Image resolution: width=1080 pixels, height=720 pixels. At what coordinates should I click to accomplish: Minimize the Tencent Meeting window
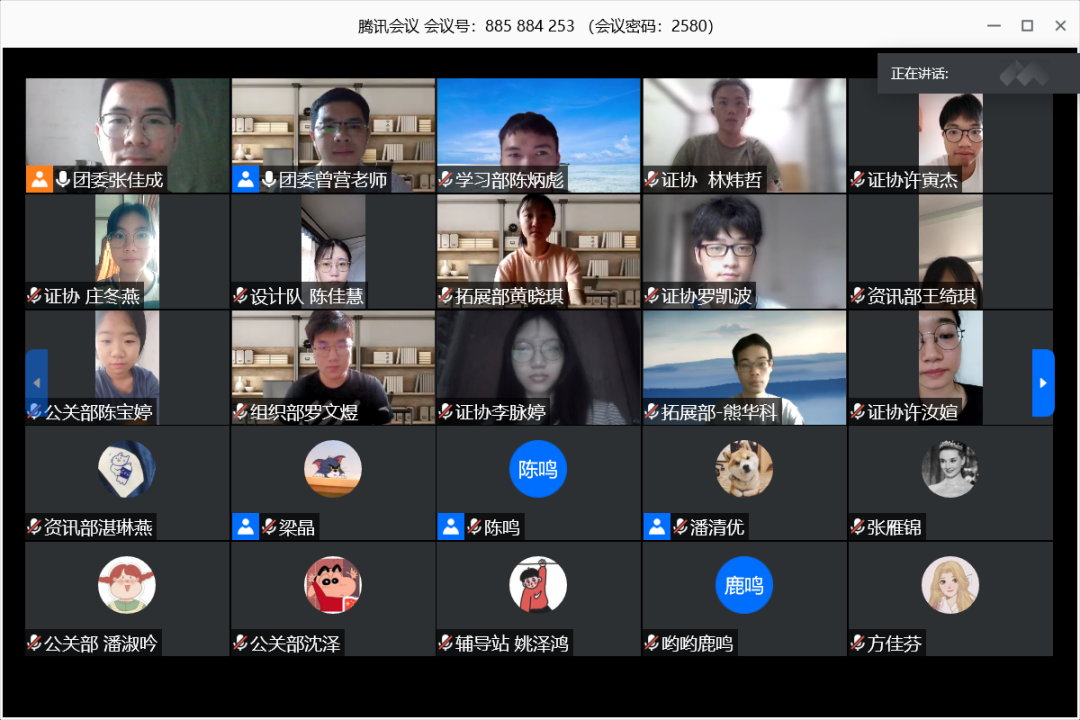[992, 26]
